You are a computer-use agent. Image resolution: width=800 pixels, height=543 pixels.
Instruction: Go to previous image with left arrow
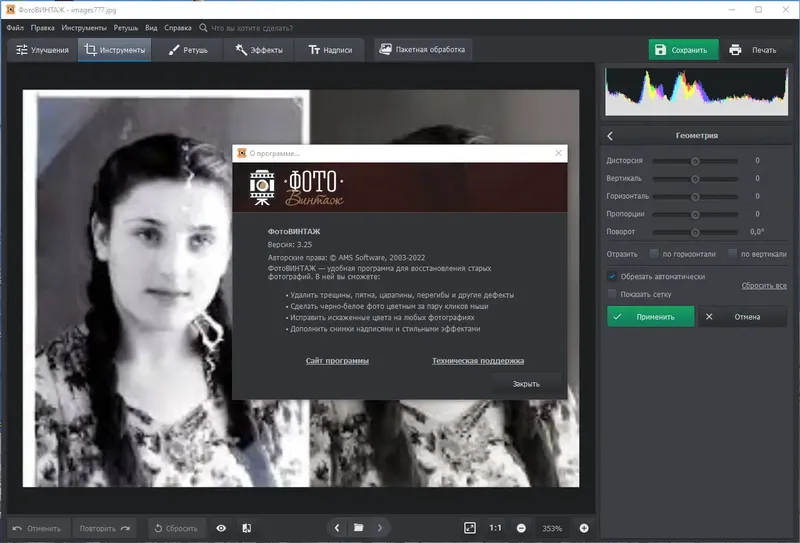(x=337, y=528)
